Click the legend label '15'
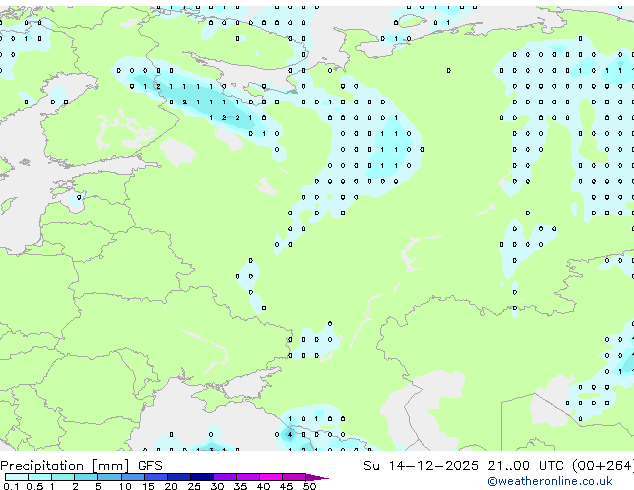The image size is (634, 490). pyautogui.click(x=148, y=486)
